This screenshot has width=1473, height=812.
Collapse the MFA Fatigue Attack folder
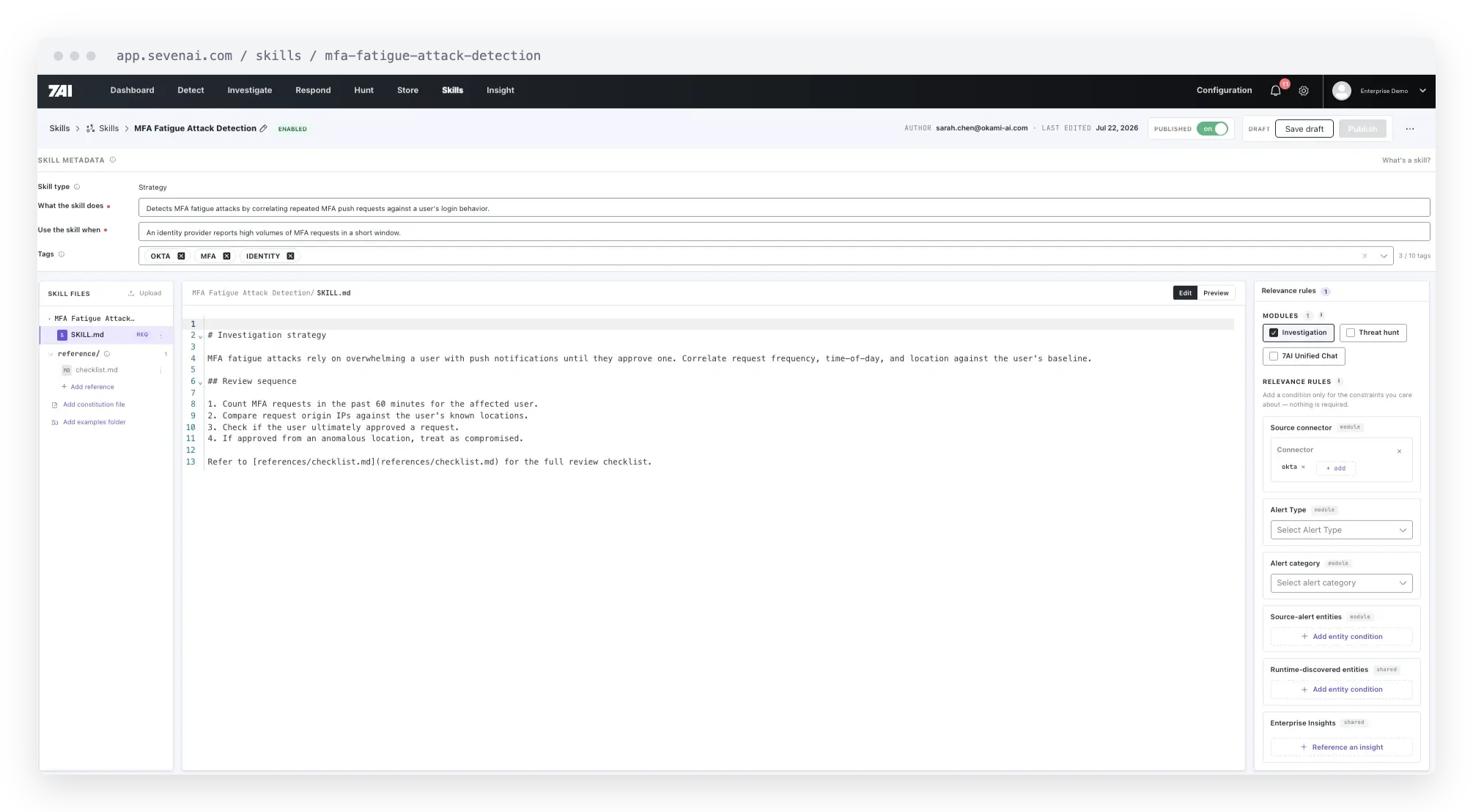pos(49,319)
